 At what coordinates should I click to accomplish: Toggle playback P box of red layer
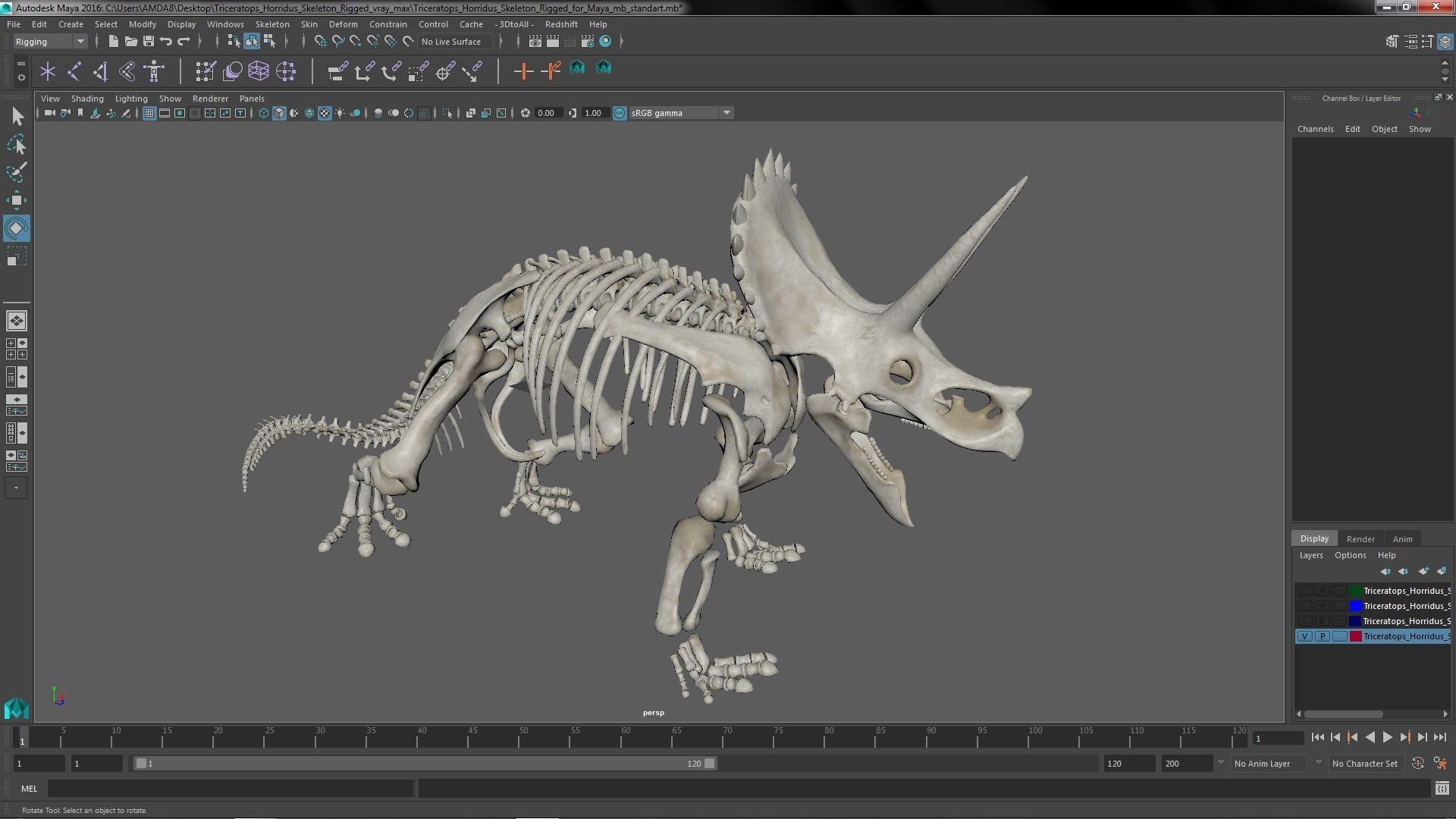1323,636
